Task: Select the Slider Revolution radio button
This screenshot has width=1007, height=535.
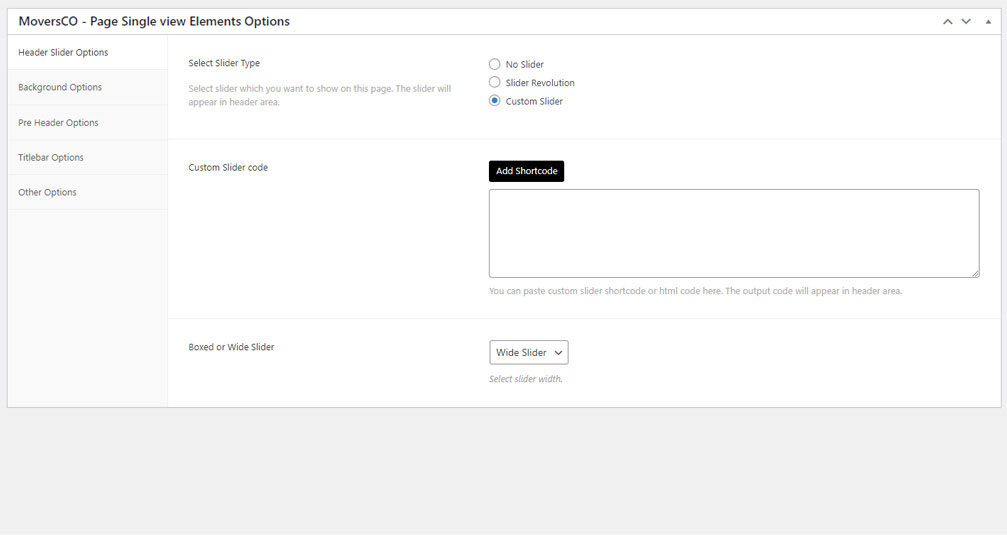Action: pyautogui.click(x=495, y=82)
